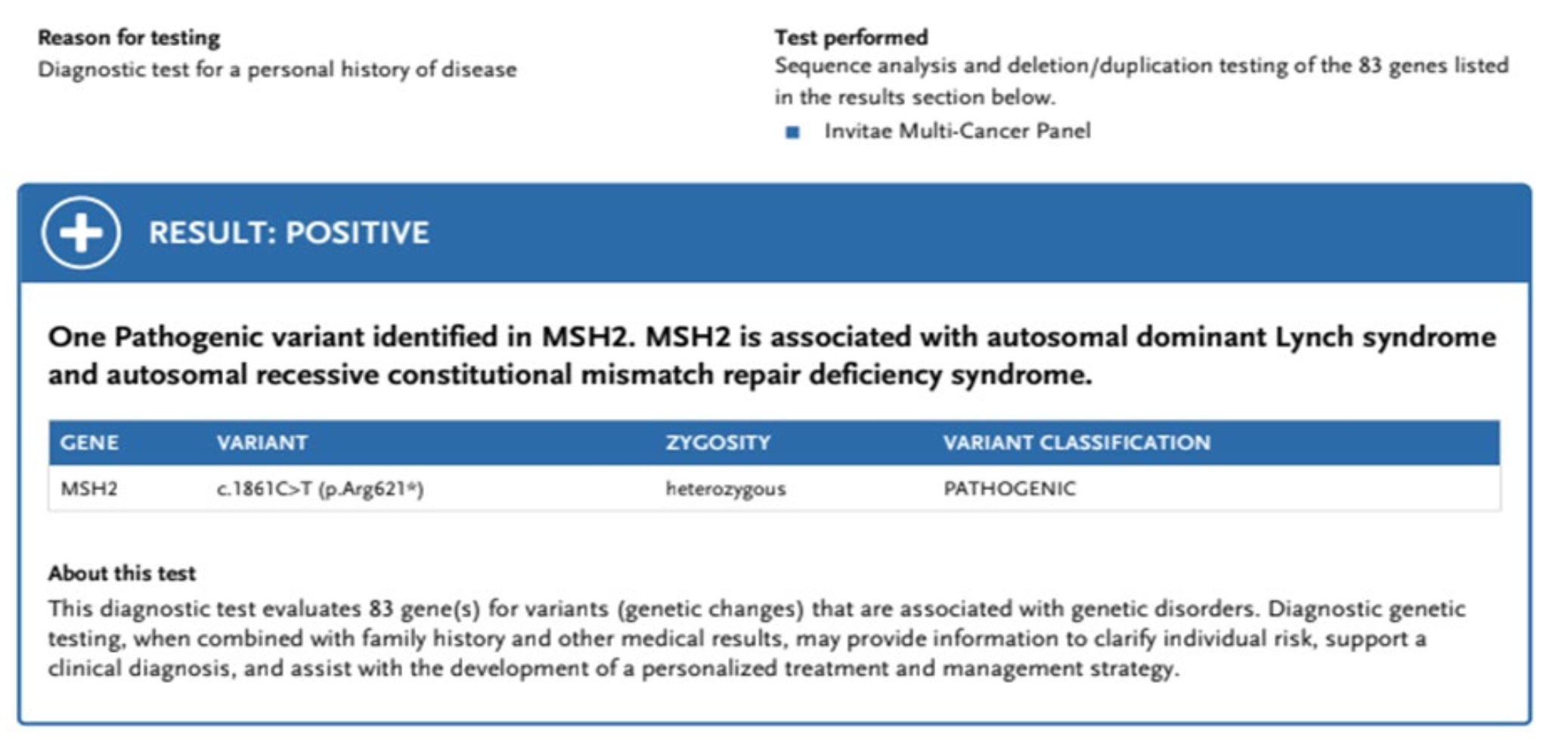Click the Reason for testing heading
Viewport: 1568px width, 738px height.
point(129,37)
